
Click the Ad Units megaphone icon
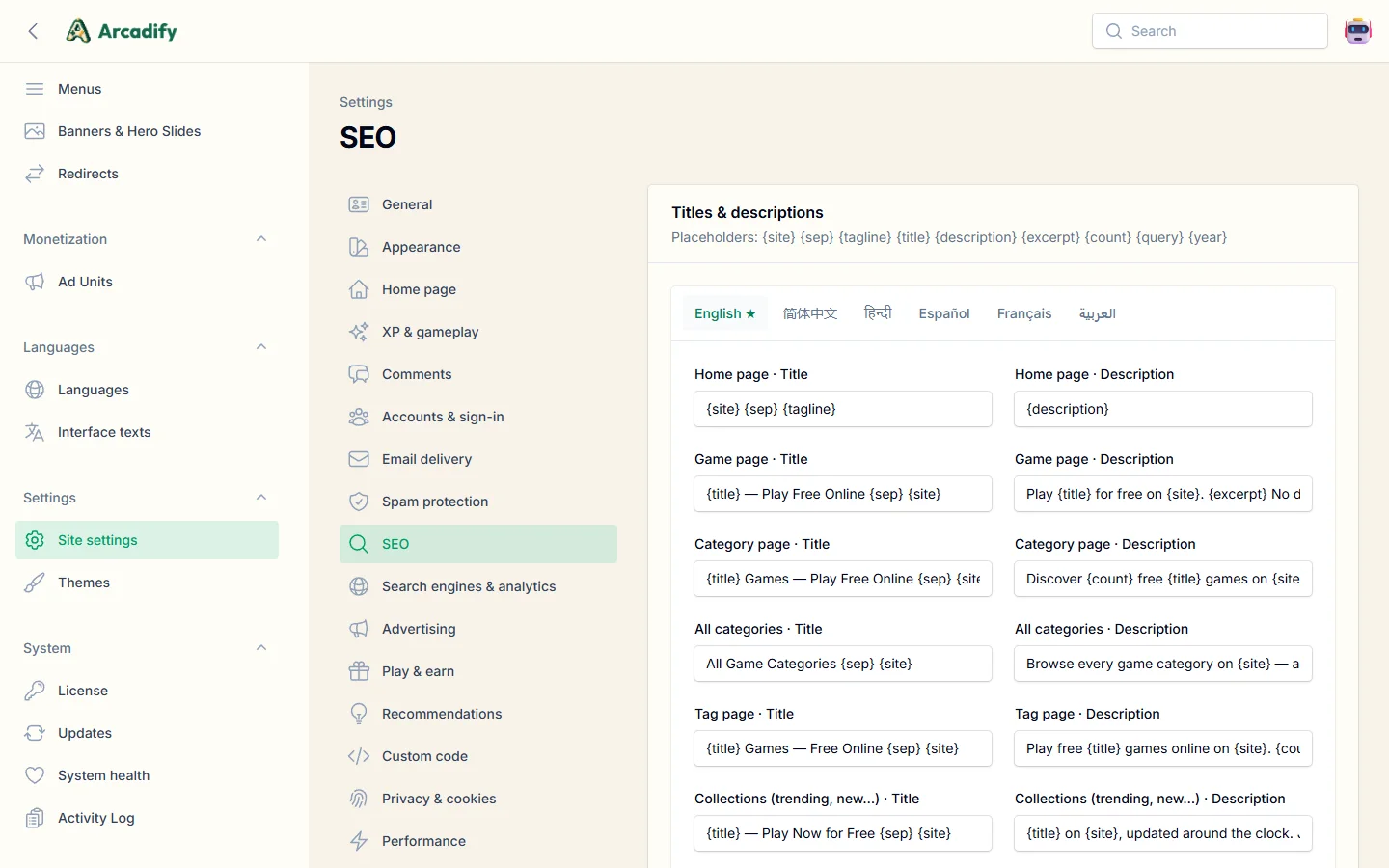(35, 282)
